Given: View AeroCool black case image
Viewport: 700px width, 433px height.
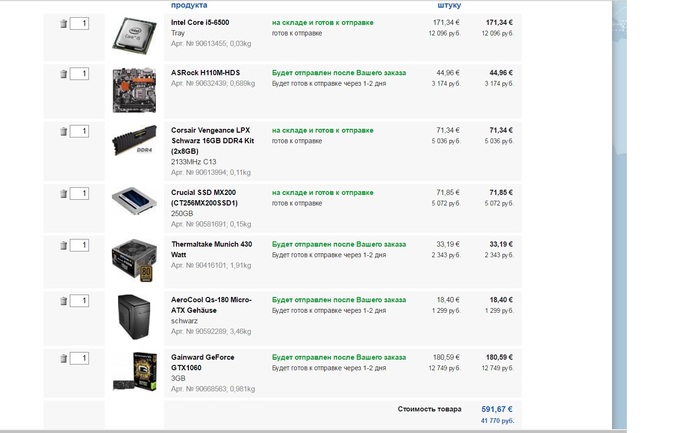Looking at the screenshot, I should 134,317.
